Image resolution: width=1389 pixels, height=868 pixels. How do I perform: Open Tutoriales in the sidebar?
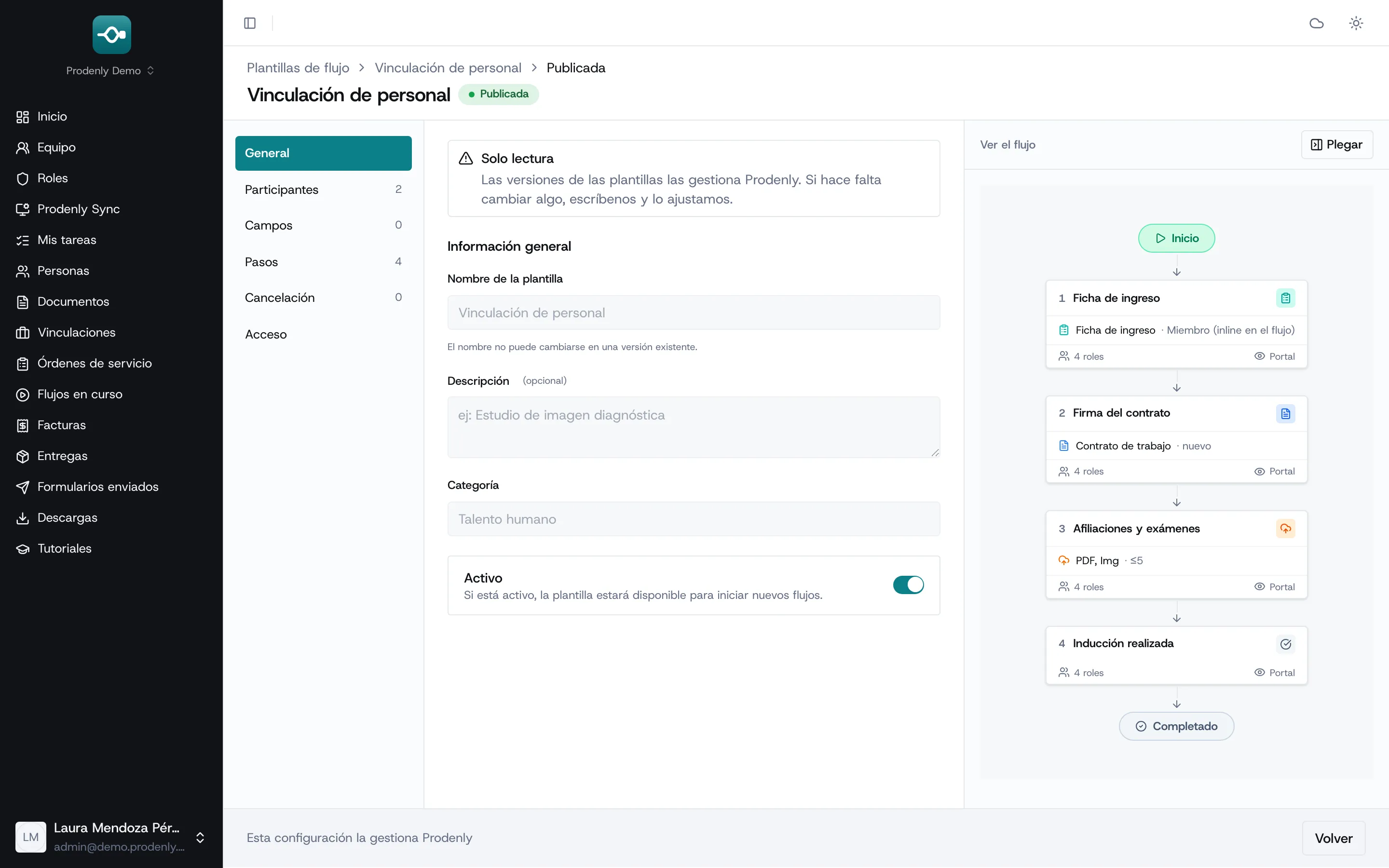(111, 549)
